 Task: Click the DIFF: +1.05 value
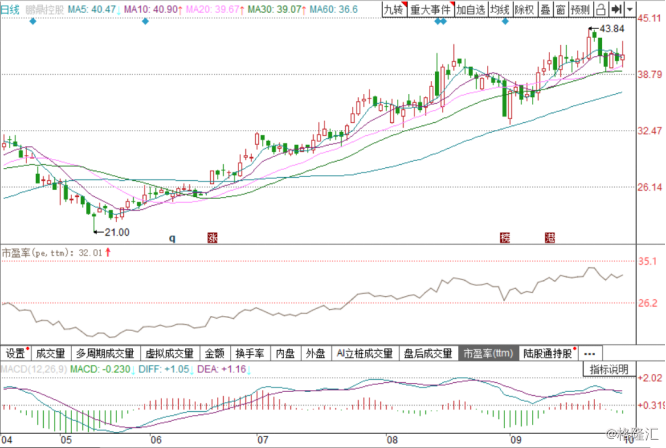[x=164, y=369]
